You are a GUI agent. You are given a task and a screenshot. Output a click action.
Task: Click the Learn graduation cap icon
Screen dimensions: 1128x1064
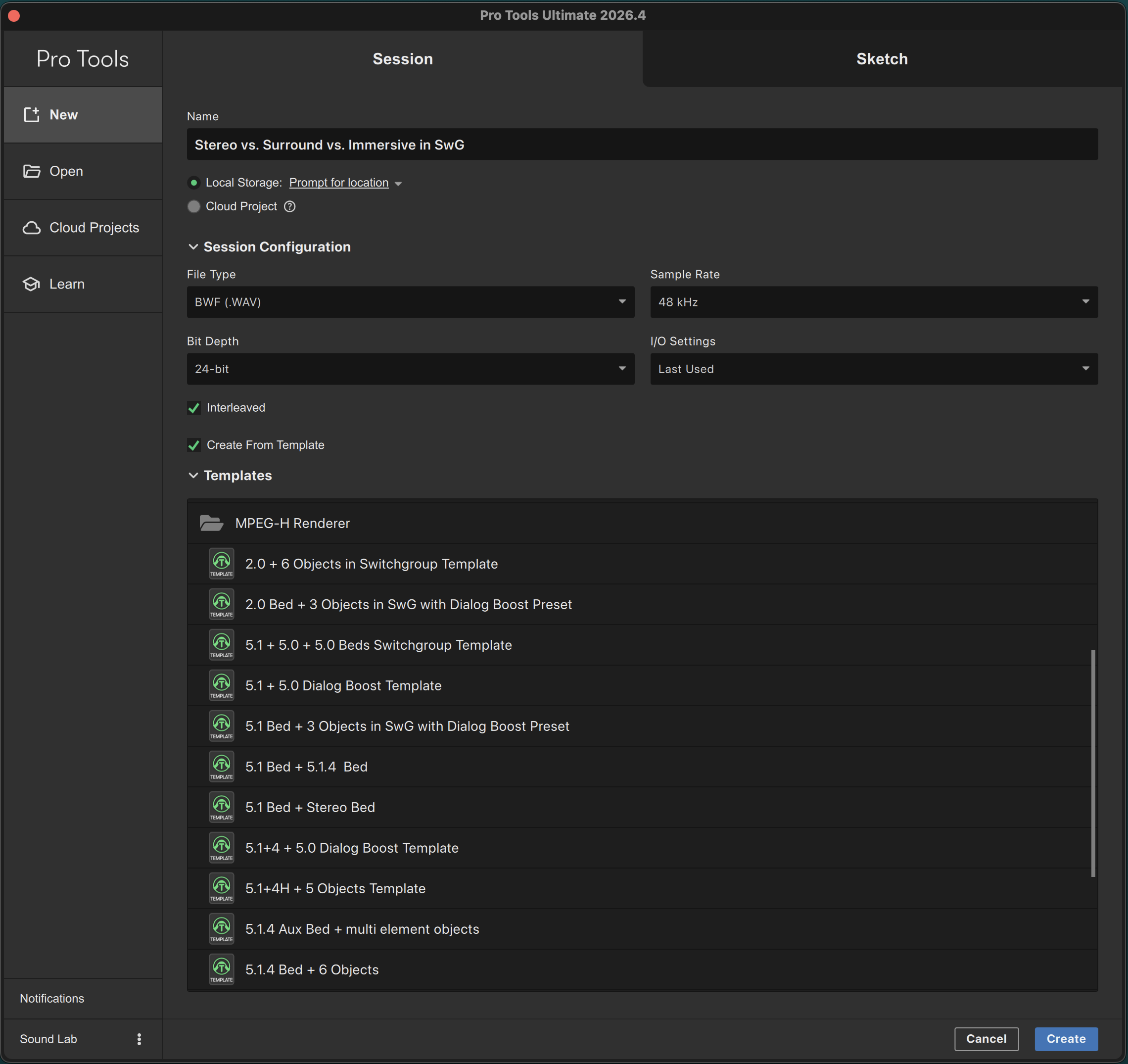[32, 284]
